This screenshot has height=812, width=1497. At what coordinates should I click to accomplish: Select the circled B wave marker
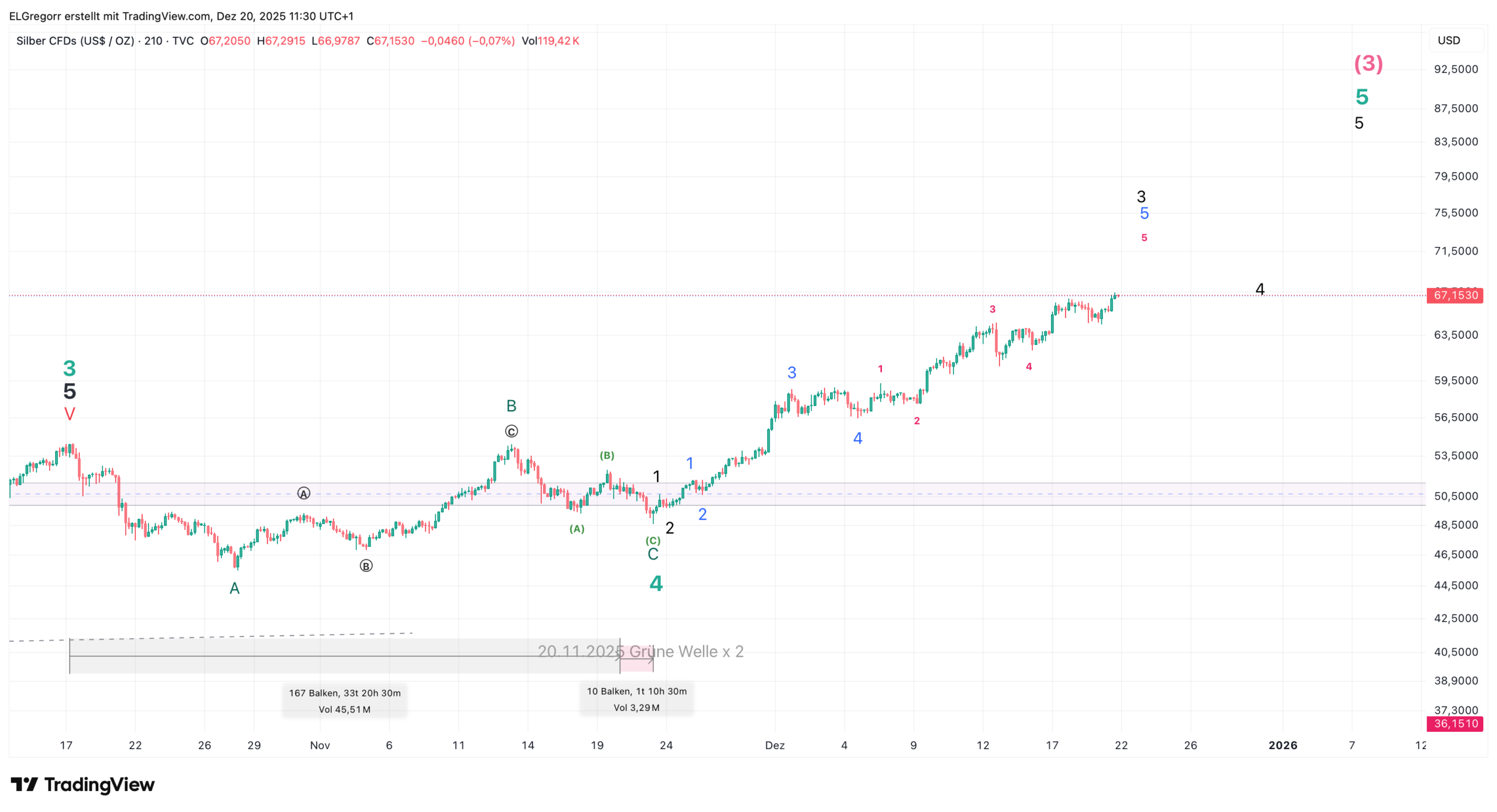pyautogui.click(x=366, y=566)
